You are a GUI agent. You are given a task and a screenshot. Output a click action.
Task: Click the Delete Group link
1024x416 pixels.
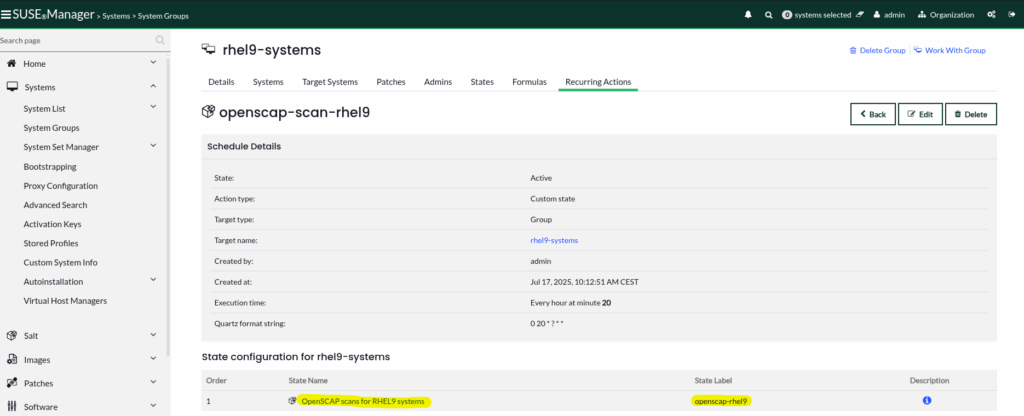878,50
